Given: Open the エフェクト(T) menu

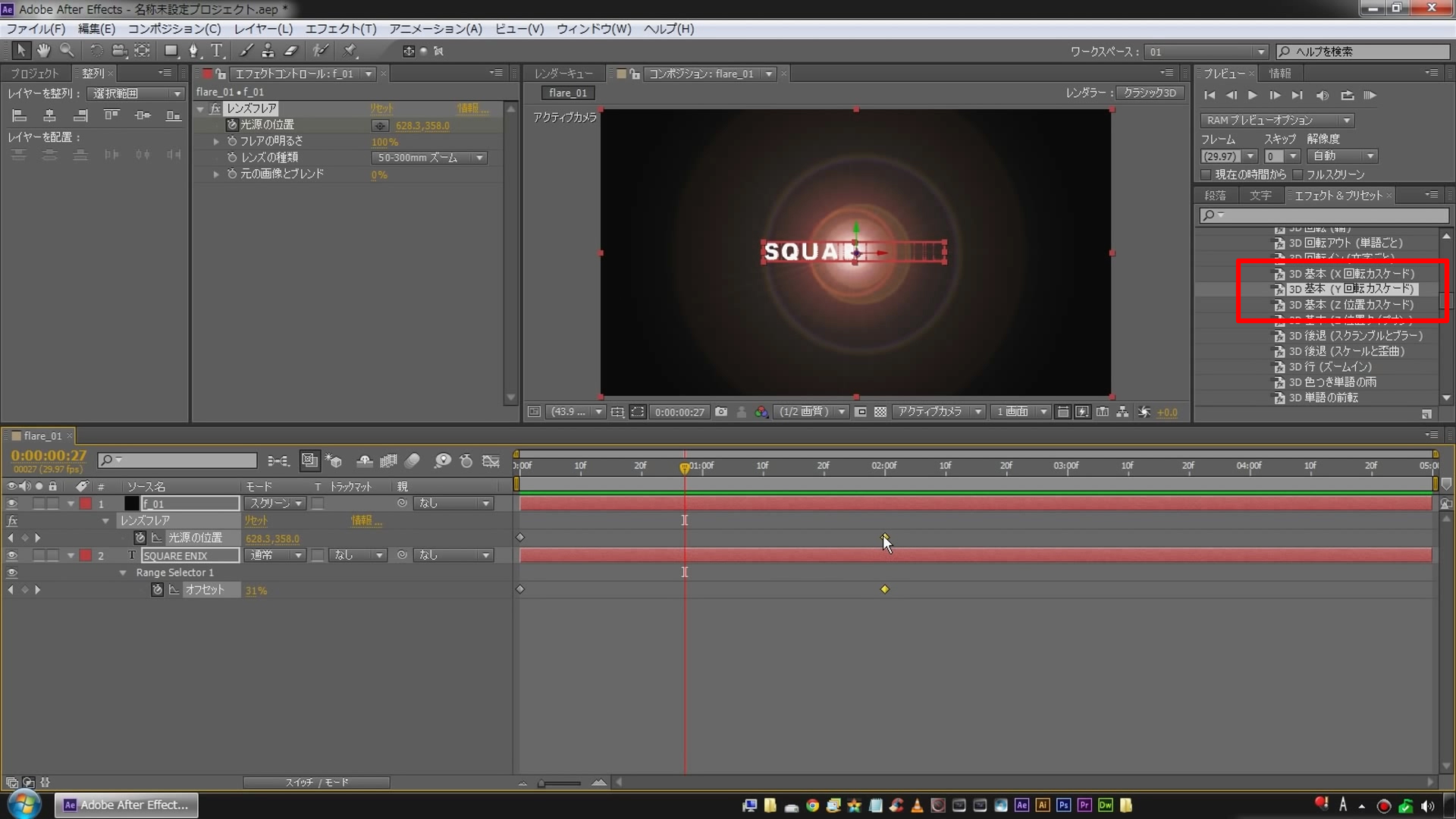Looking at the screenshot, I should 340,29.
